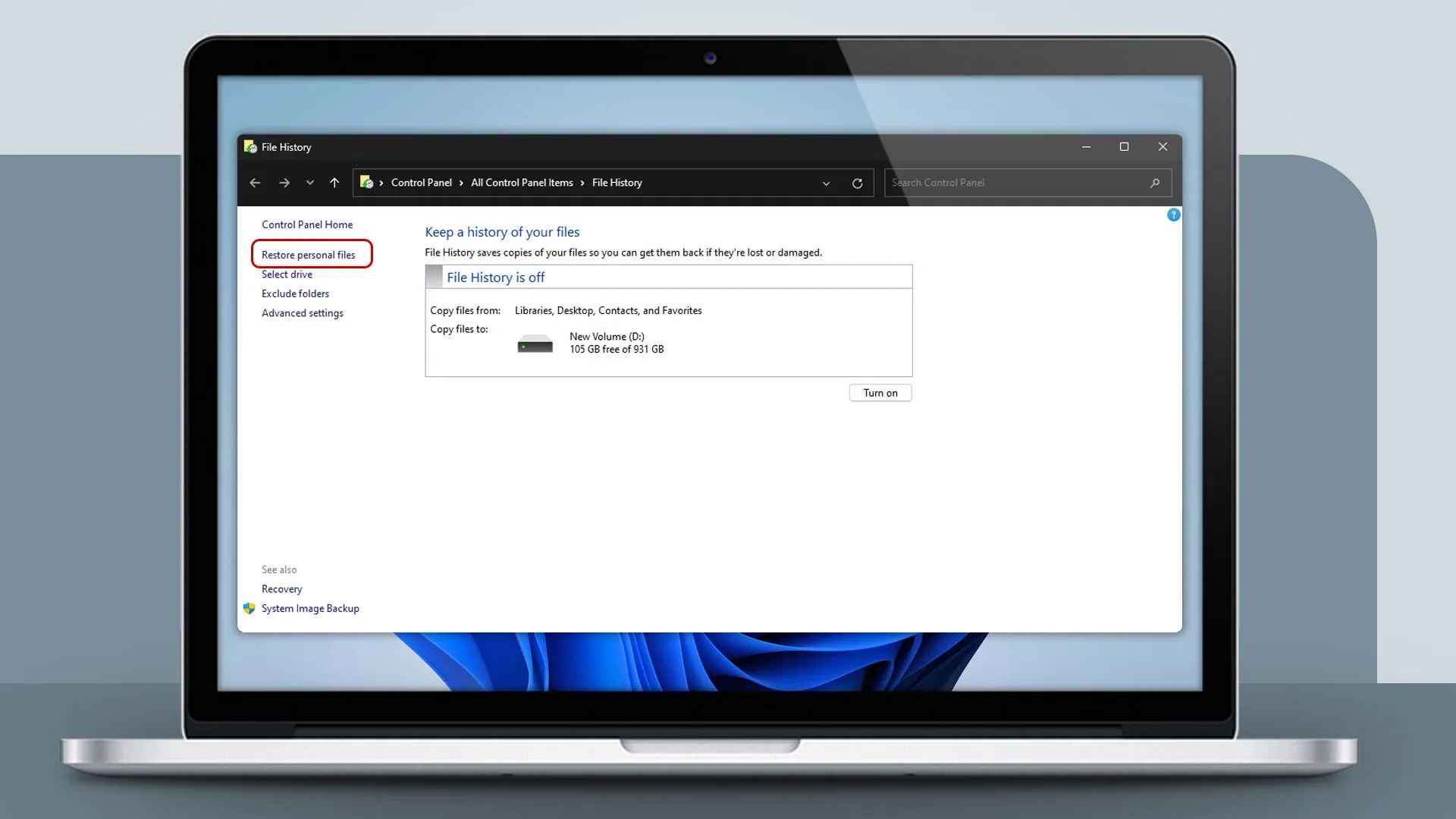Image resolution: width=1456 pixels, height=819 pixels.
Task: Expand the address bar history dropdown
Action: (x=826, y=184)
